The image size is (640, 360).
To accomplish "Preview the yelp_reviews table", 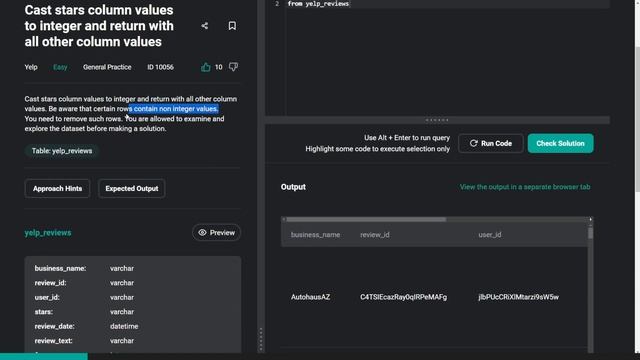I will tap(216, 233).
